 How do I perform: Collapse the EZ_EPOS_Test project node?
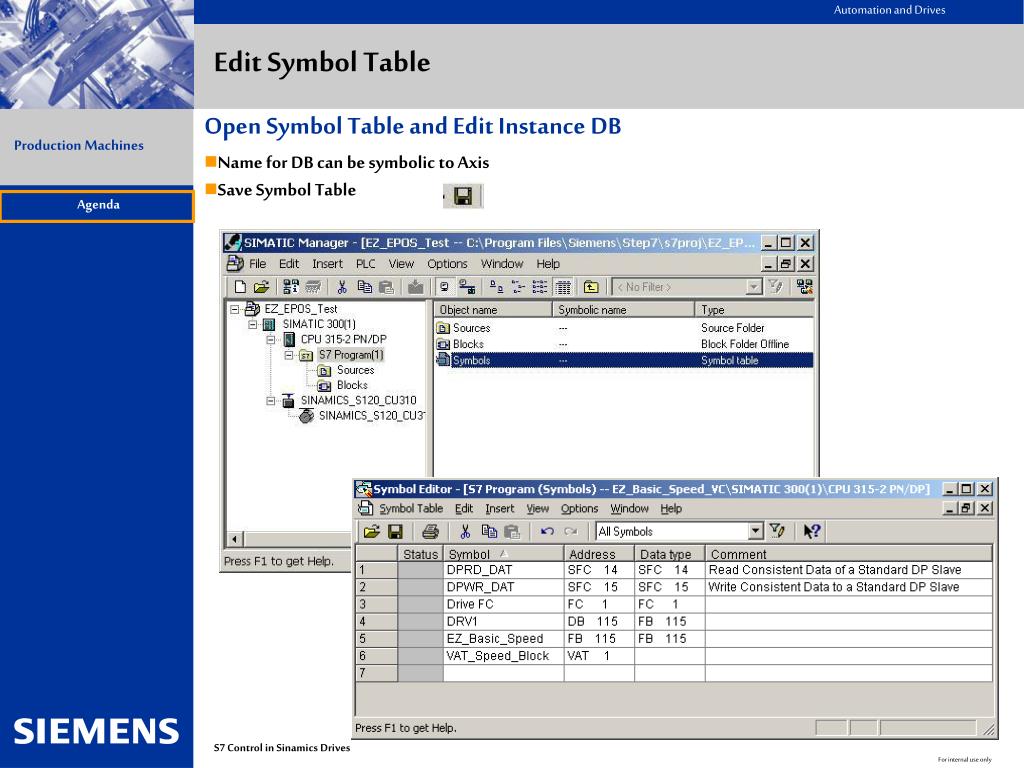pos(234,310)
